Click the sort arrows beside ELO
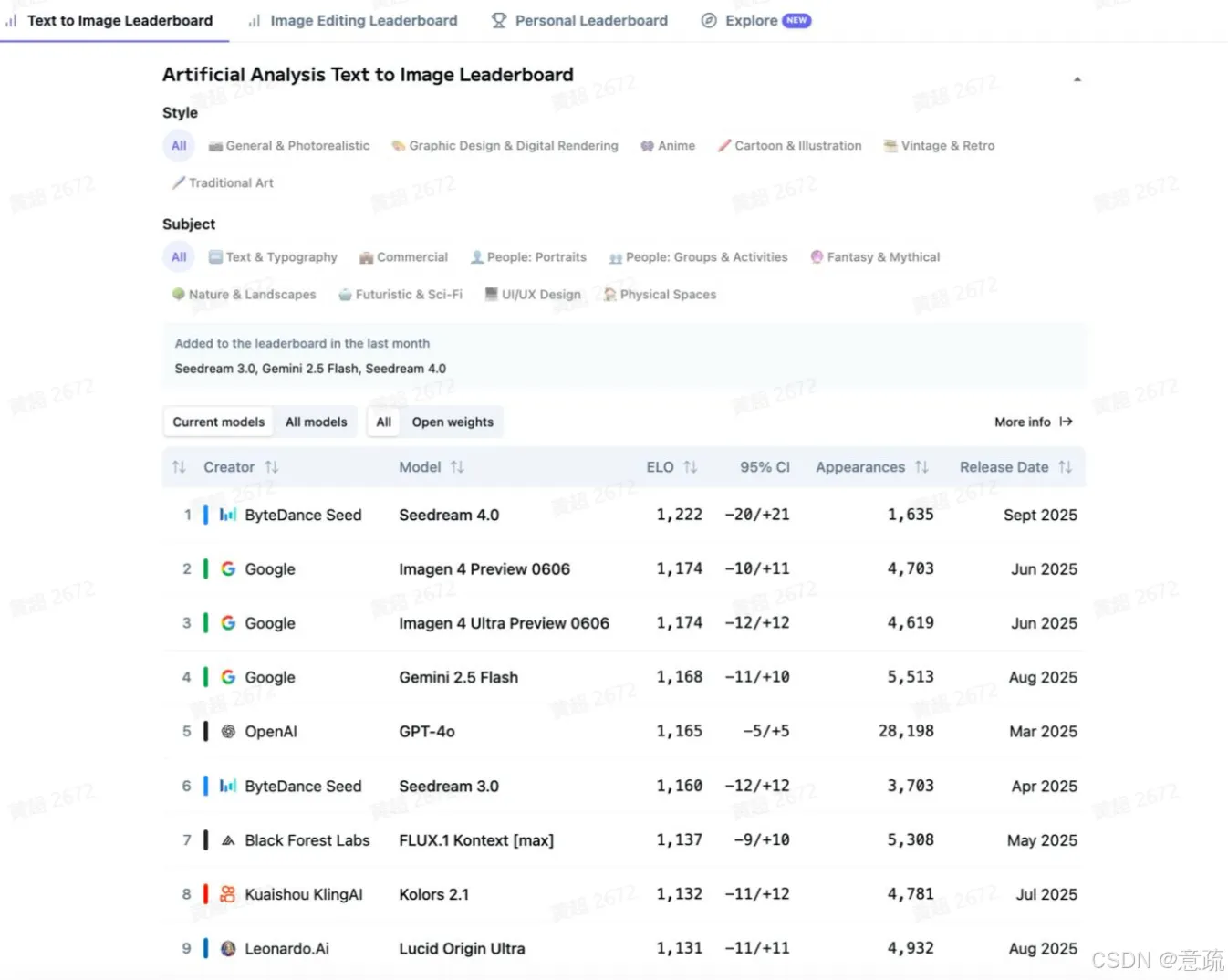 pos(690,467)
